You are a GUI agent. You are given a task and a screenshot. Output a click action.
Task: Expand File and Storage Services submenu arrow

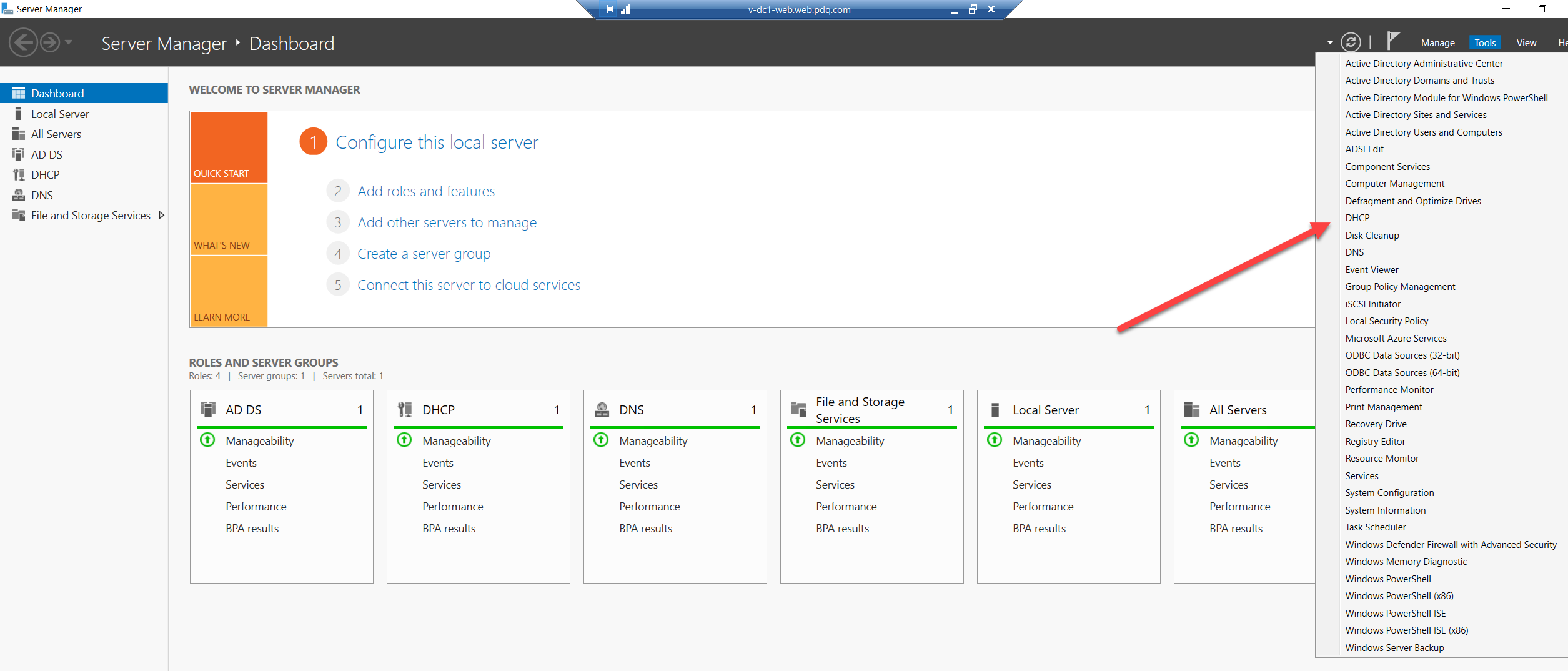tap(162, 215)
